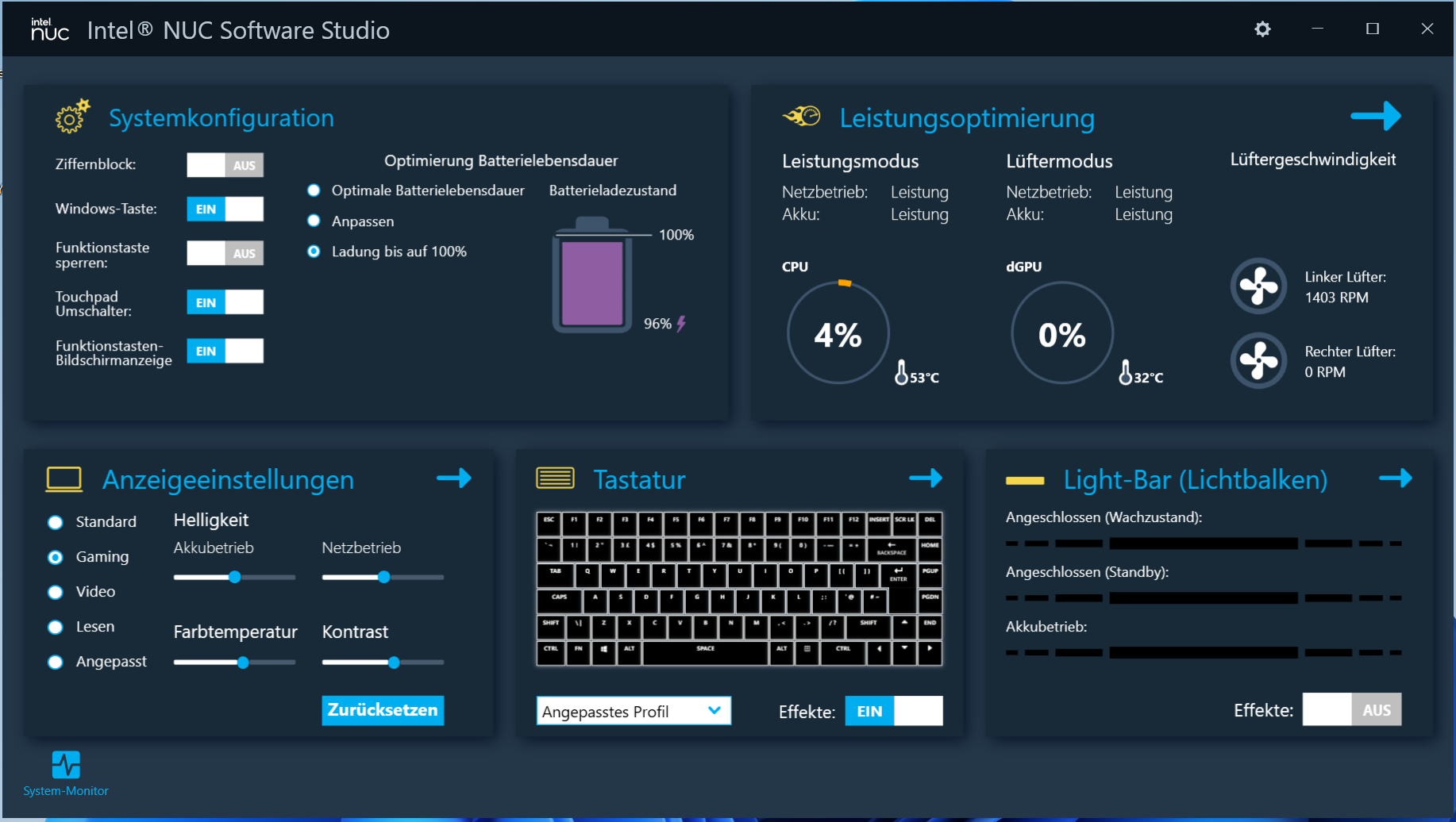Screen dimensions: 1456x822
Task: Click the Leistungsoptimierung heading
Action: (967, 117)
